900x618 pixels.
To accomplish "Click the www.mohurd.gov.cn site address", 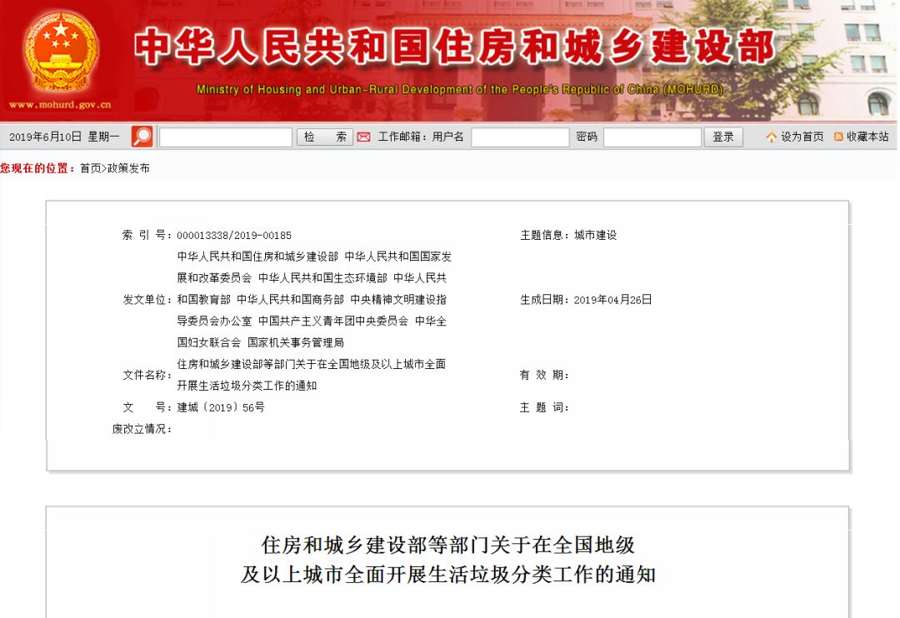I will point(60,105).
